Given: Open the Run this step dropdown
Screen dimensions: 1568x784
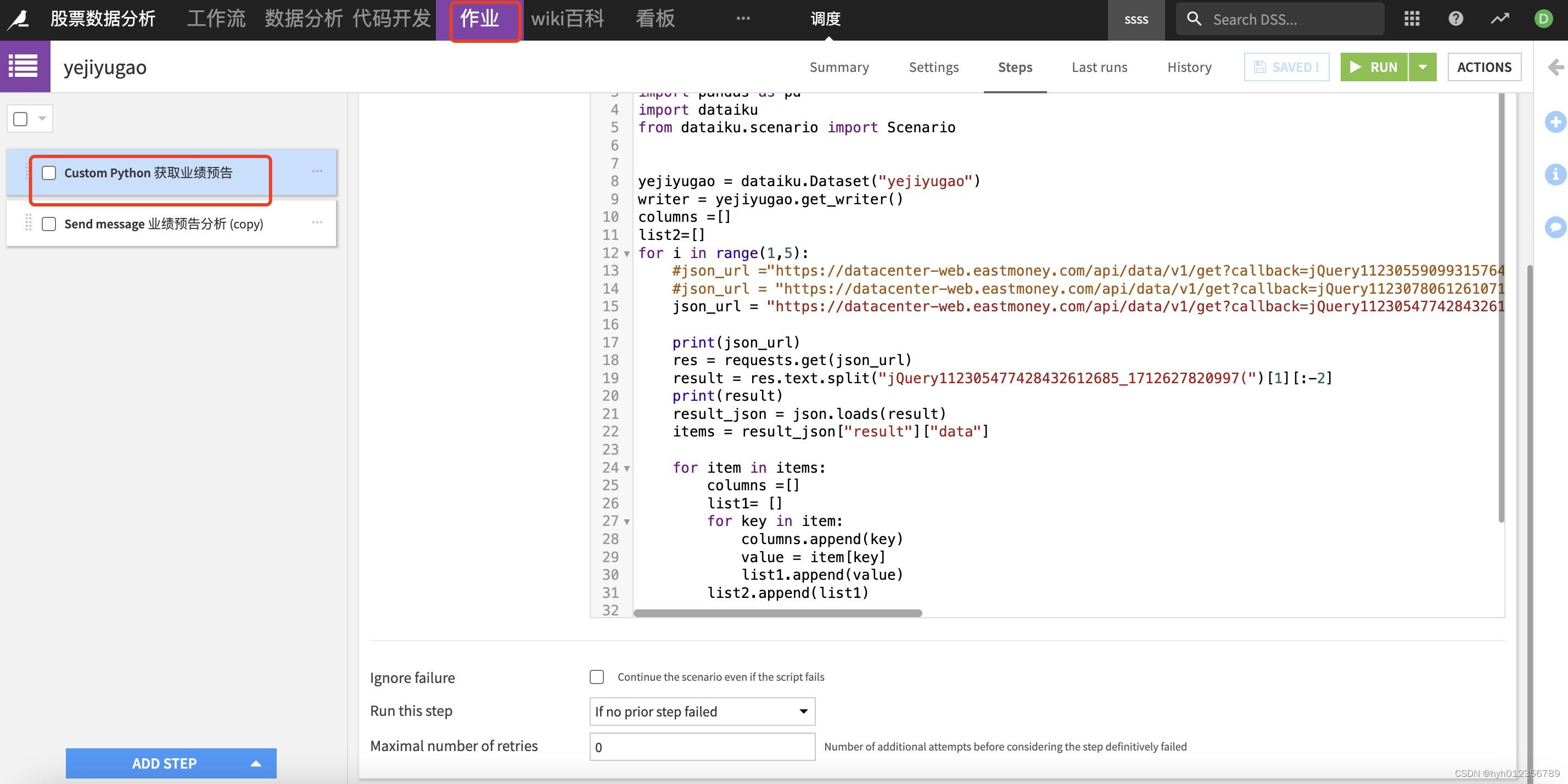Looking at the screenshot, I should pyautogui.click(x=701, y=712).
